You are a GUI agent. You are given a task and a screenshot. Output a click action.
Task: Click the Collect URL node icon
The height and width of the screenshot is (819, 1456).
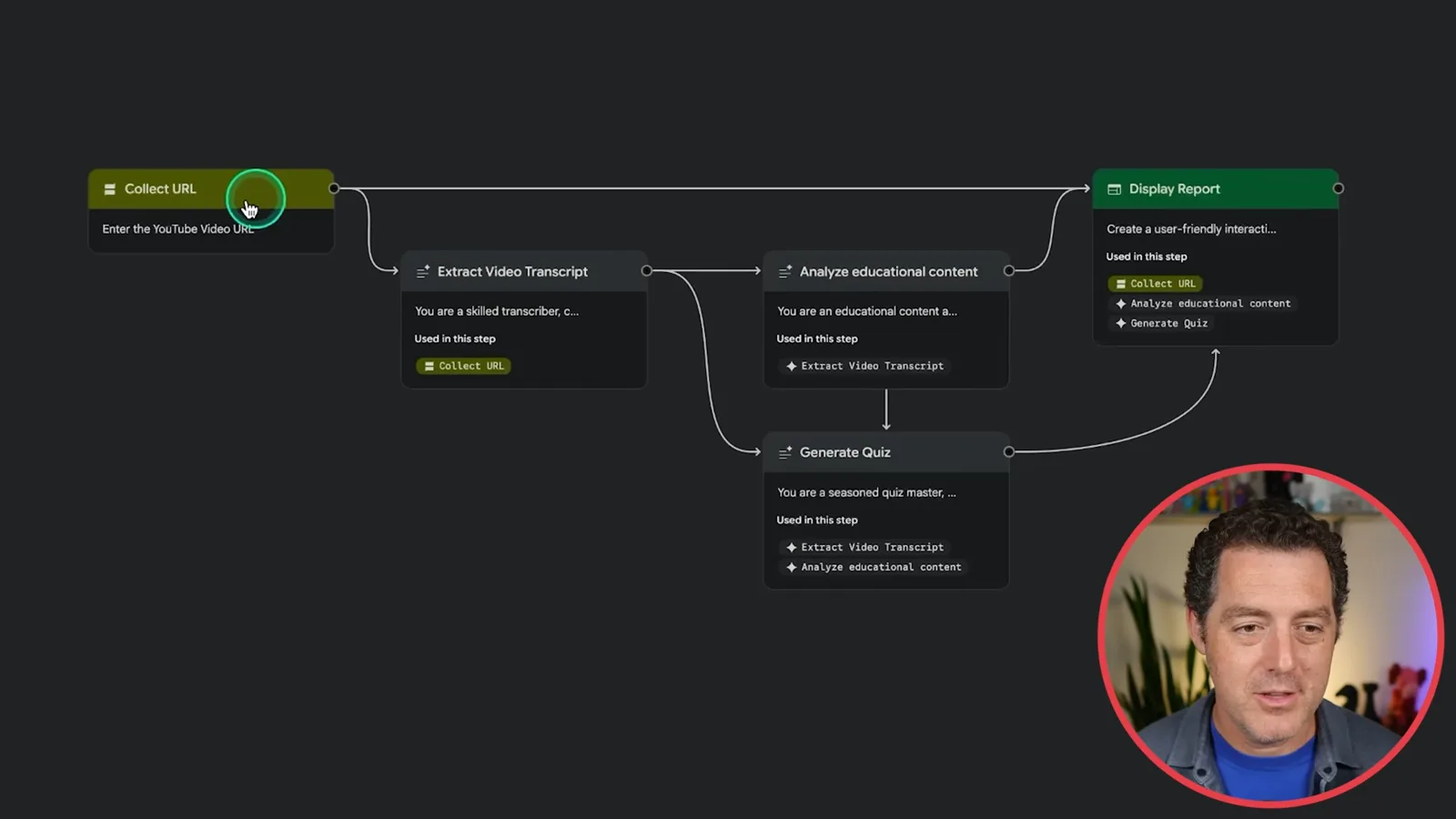click(x=109, y=189)
